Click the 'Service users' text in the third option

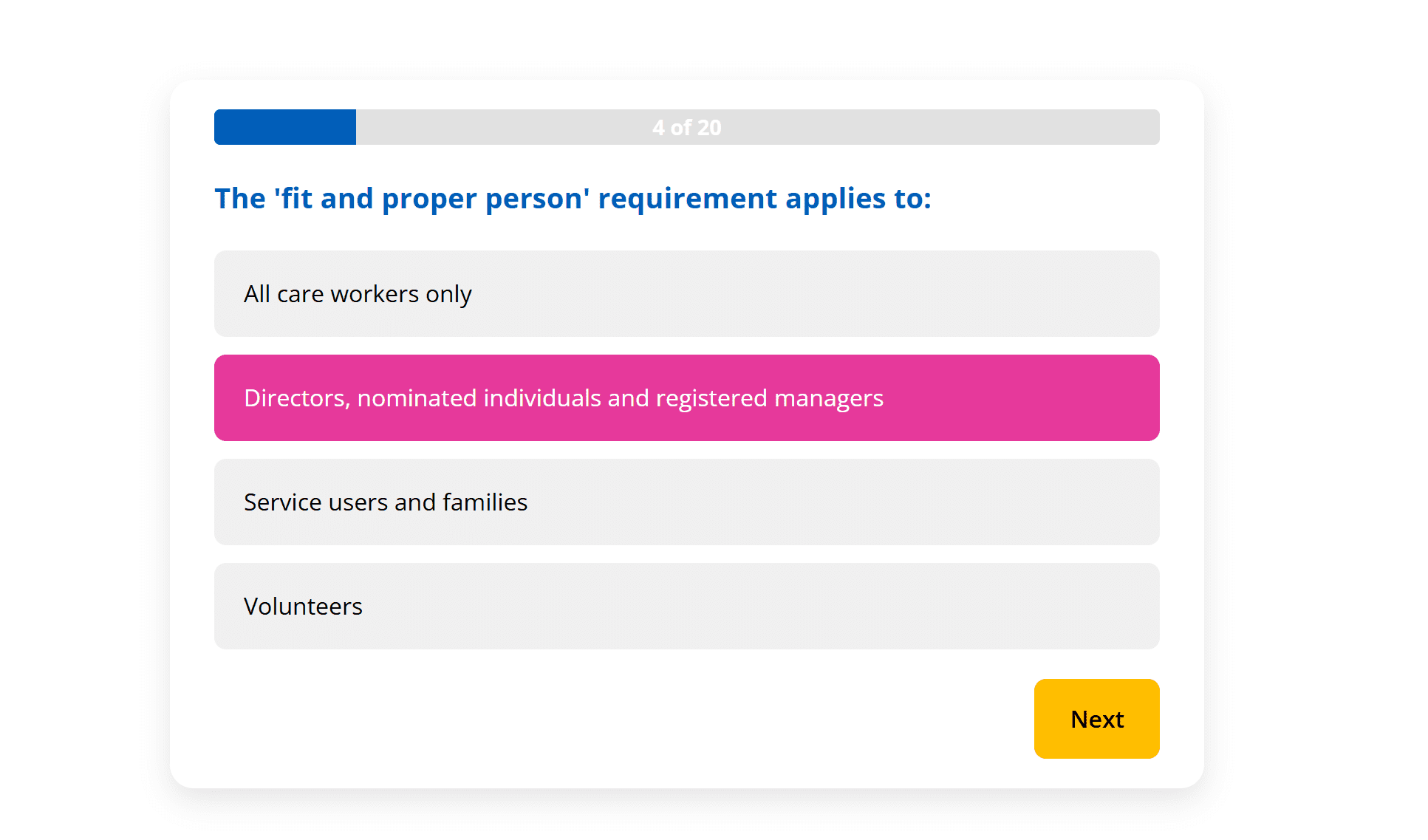click(x=315, y=502)
